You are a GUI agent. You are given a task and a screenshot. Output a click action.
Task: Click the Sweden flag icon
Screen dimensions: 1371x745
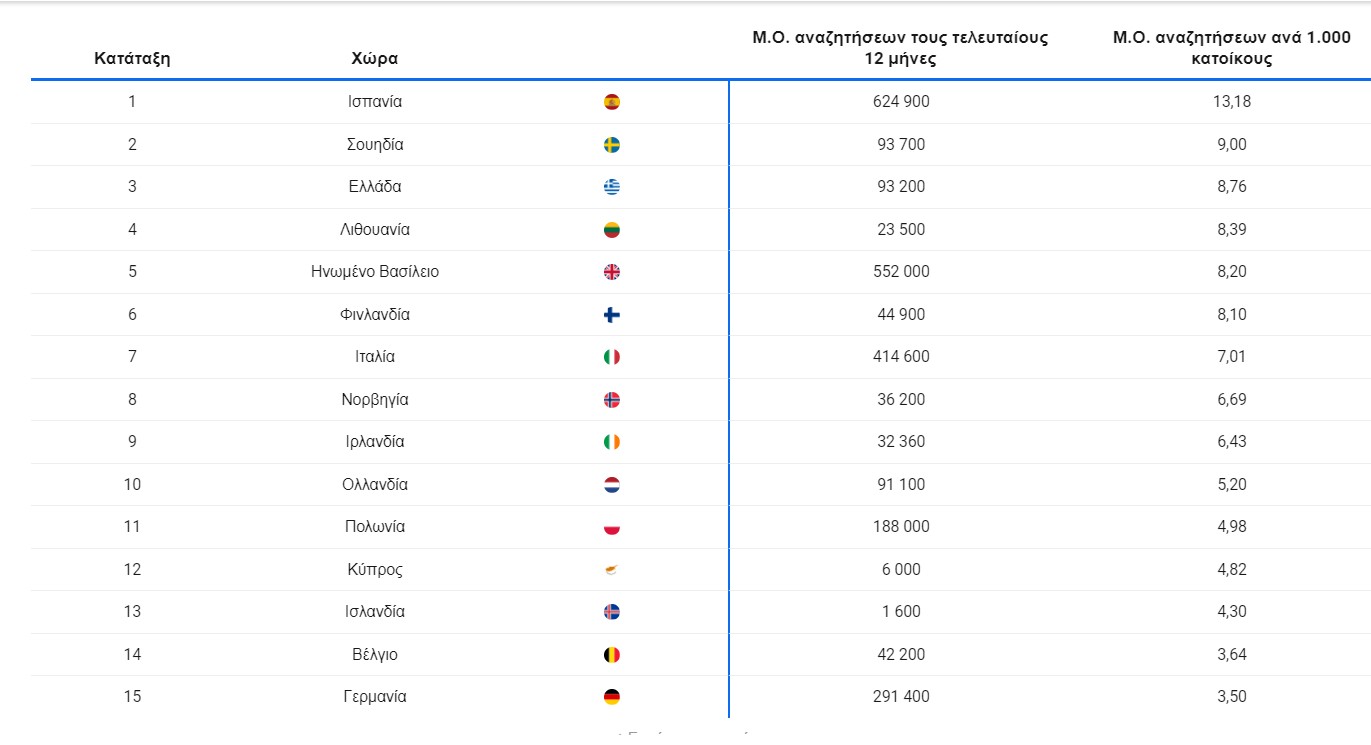(612, 145)
